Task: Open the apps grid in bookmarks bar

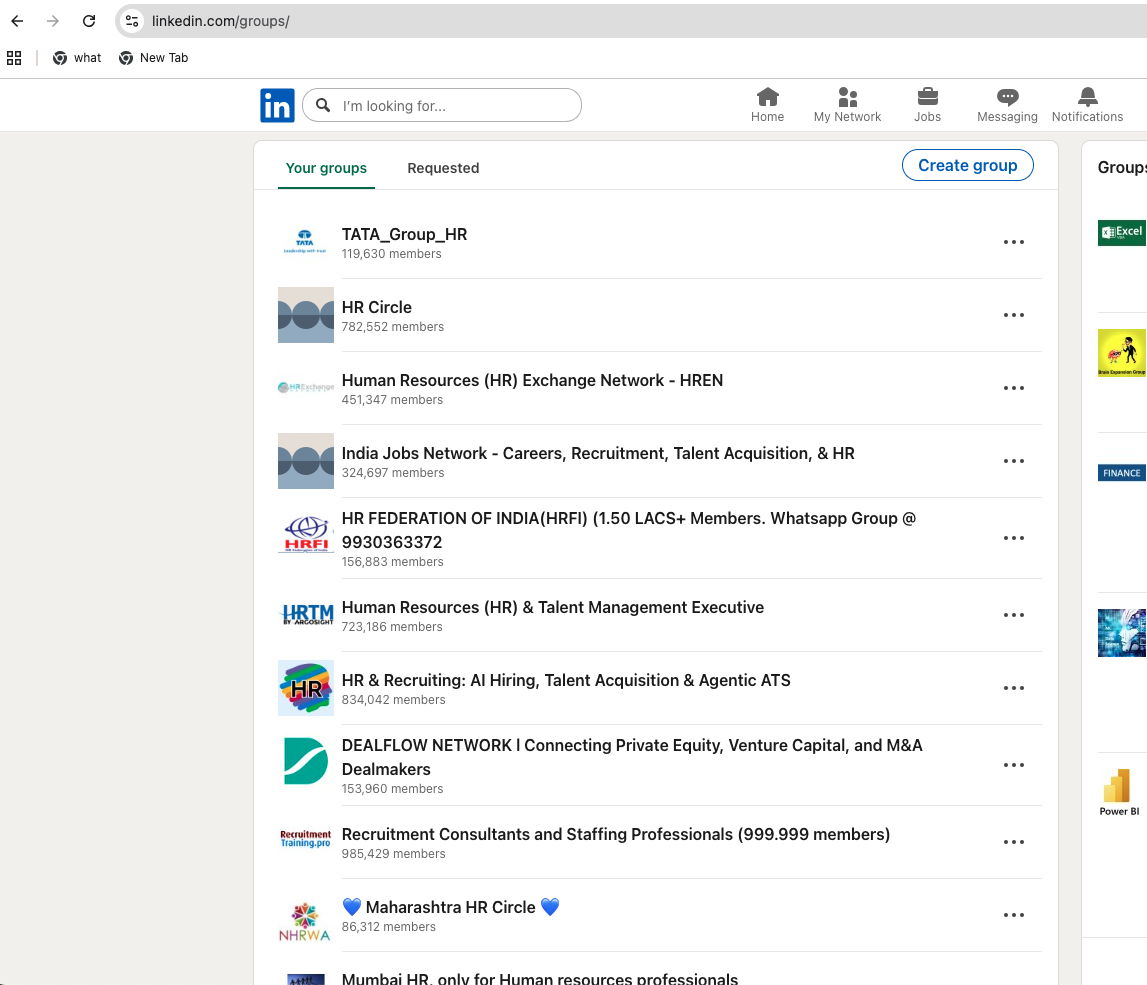Action: pos(14,58)
